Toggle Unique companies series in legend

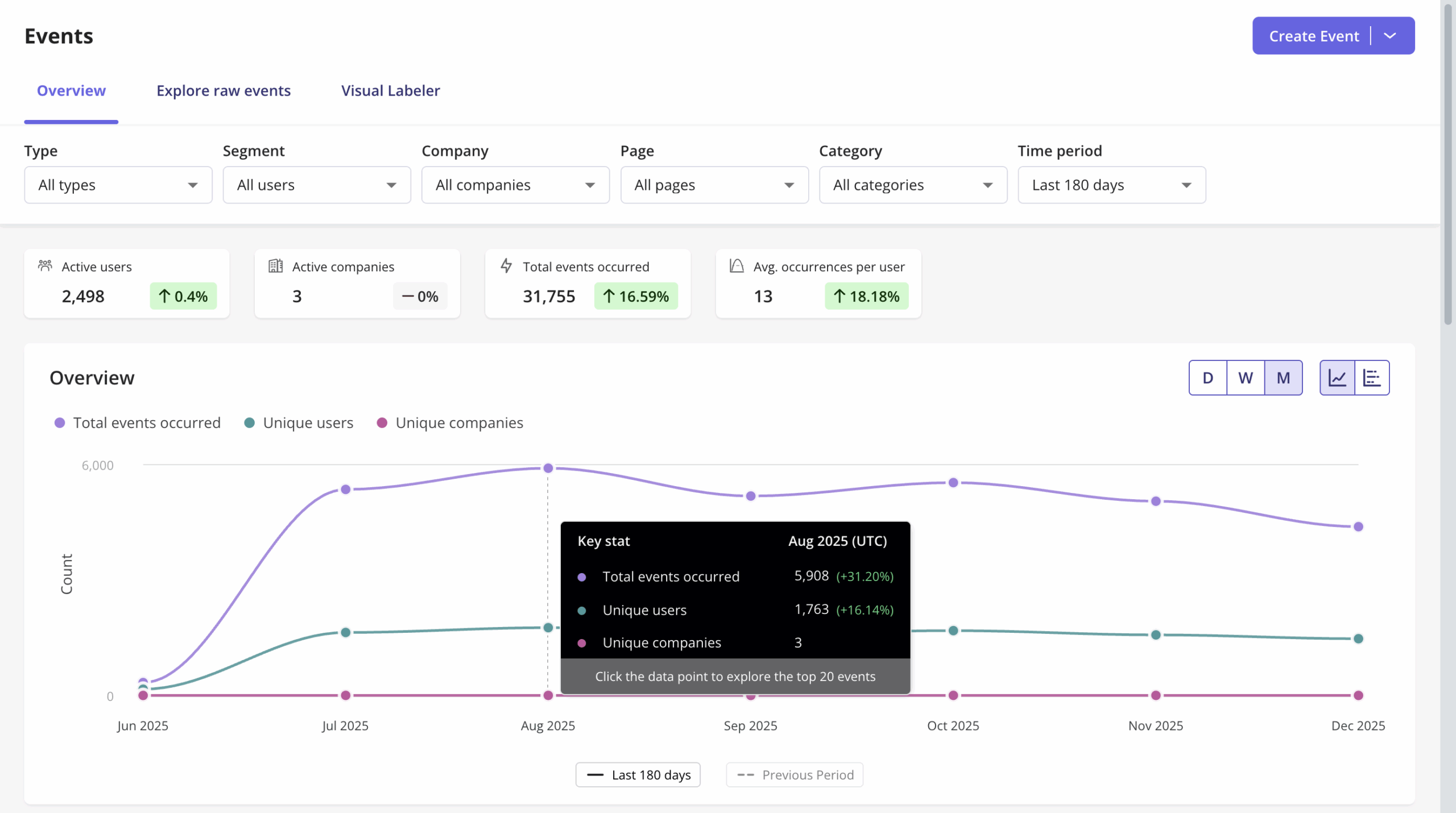pyautogui.click(x=449, y=422)
